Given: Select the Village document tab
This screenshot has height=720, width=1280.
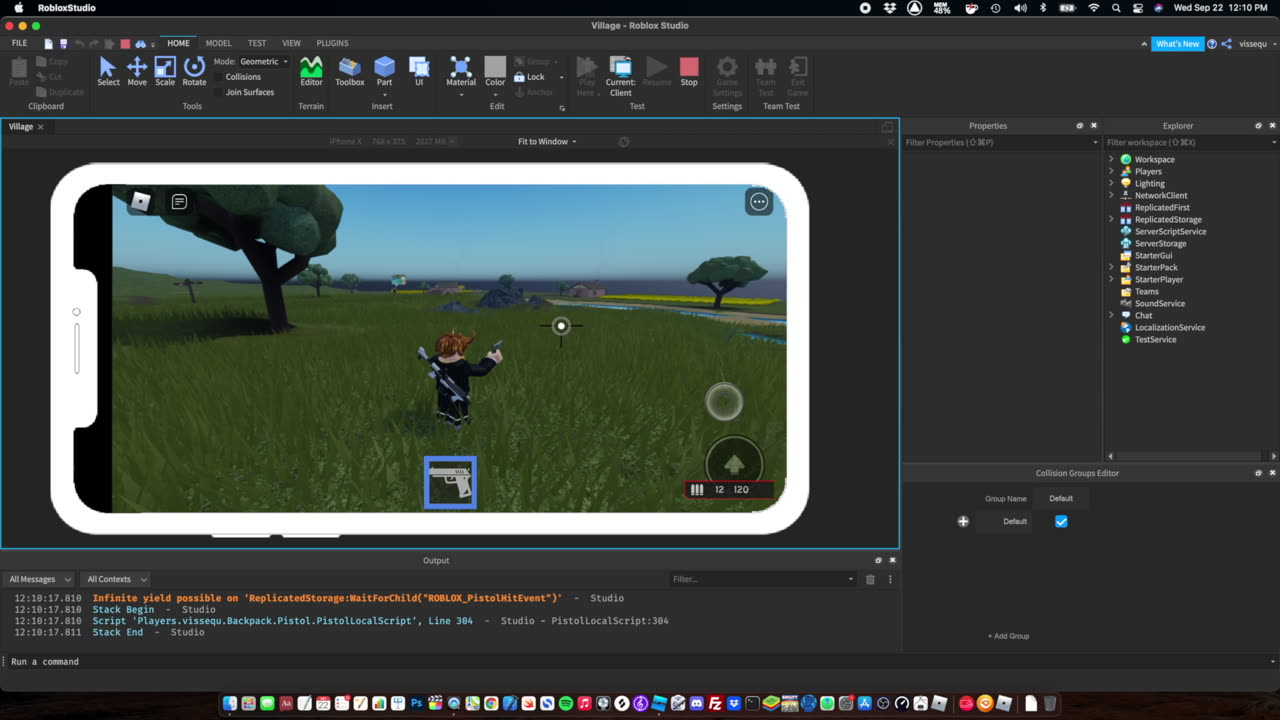Looking at the screenshot, I should [21, 127].
